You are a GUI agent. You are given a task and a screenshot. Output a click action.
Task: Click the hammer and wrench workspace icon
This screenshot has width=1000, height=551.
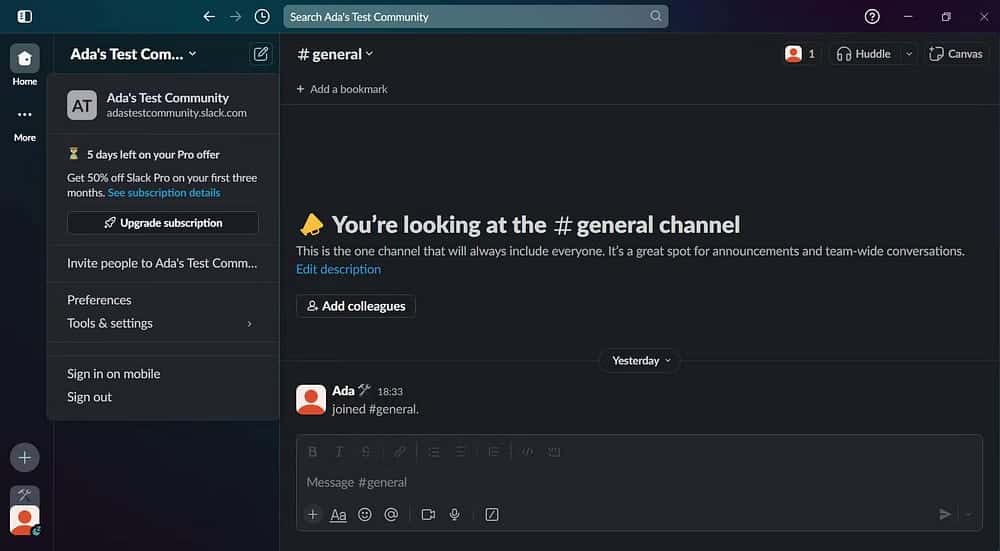[24, 494]
